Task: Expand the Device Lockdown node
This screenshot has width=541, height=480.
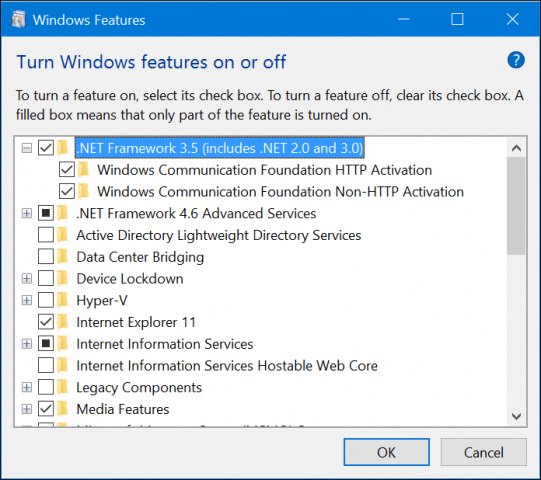Action: coord(27,278)
